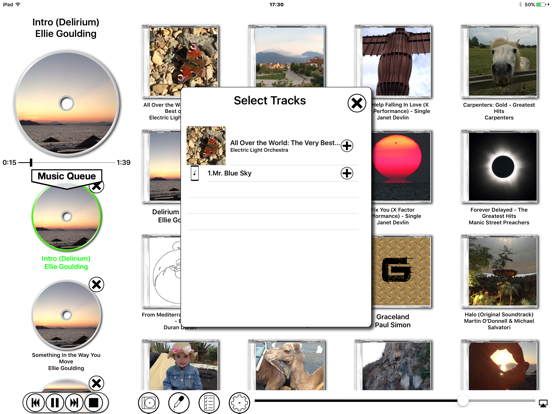Image resolution: width=552 pixels, height=414 pixels.
Task: Remove the third queued disc at the bottom
Action: [96, 383]
